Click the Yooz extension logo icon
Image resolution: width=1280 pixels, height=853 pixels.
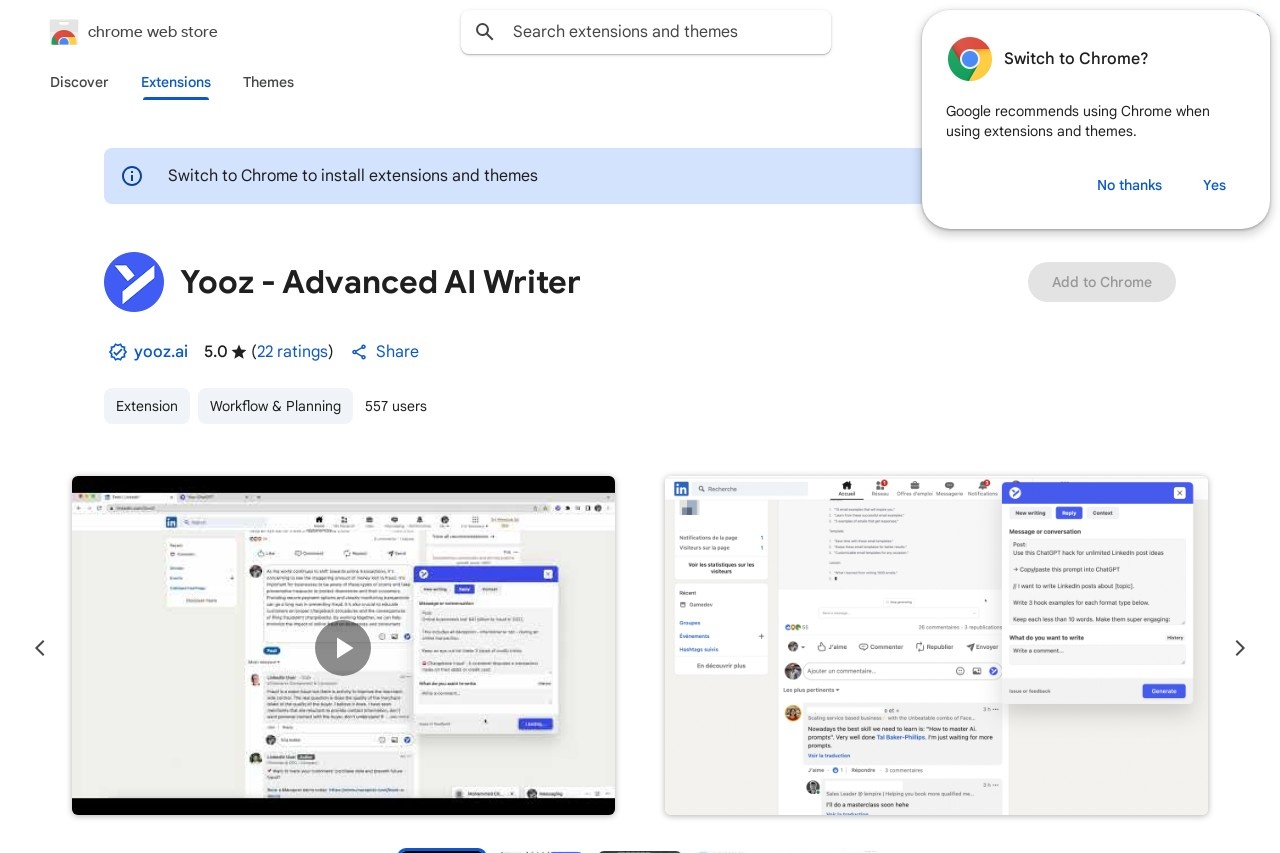[134, 282]
